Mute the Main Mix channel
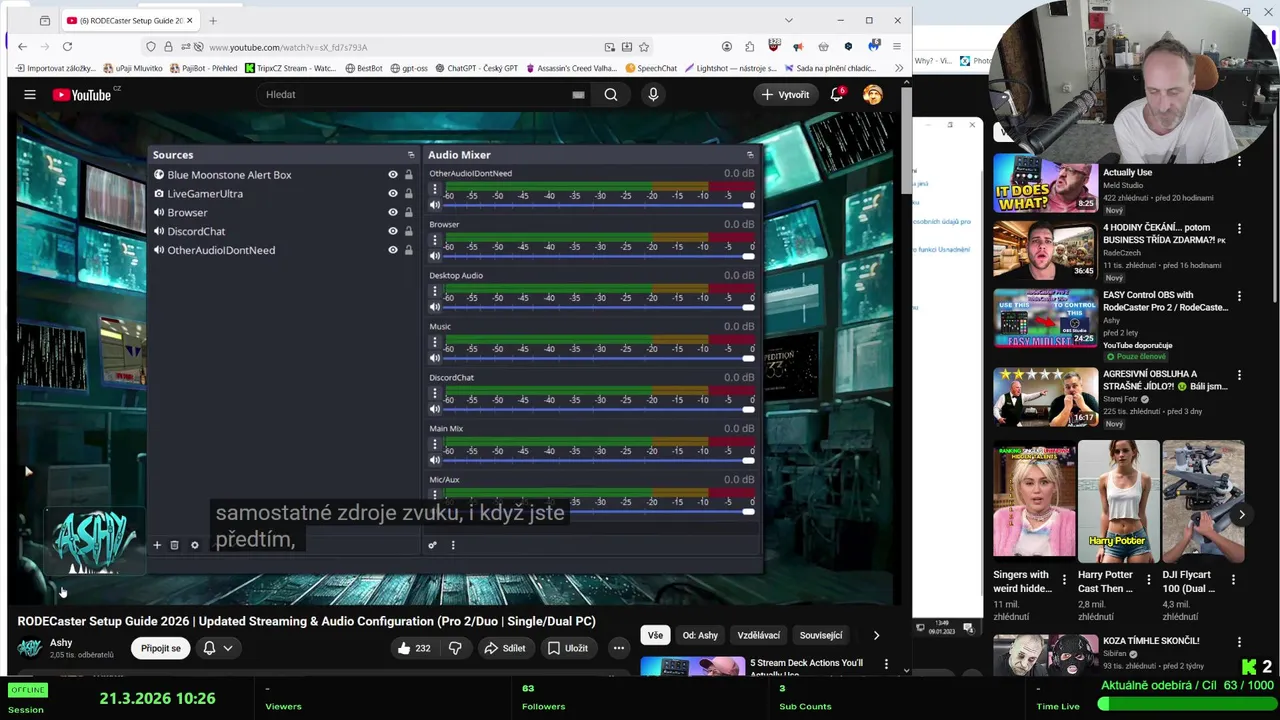Image resolution: width=1280 pixels, height=720 pixels. (435, 460)
